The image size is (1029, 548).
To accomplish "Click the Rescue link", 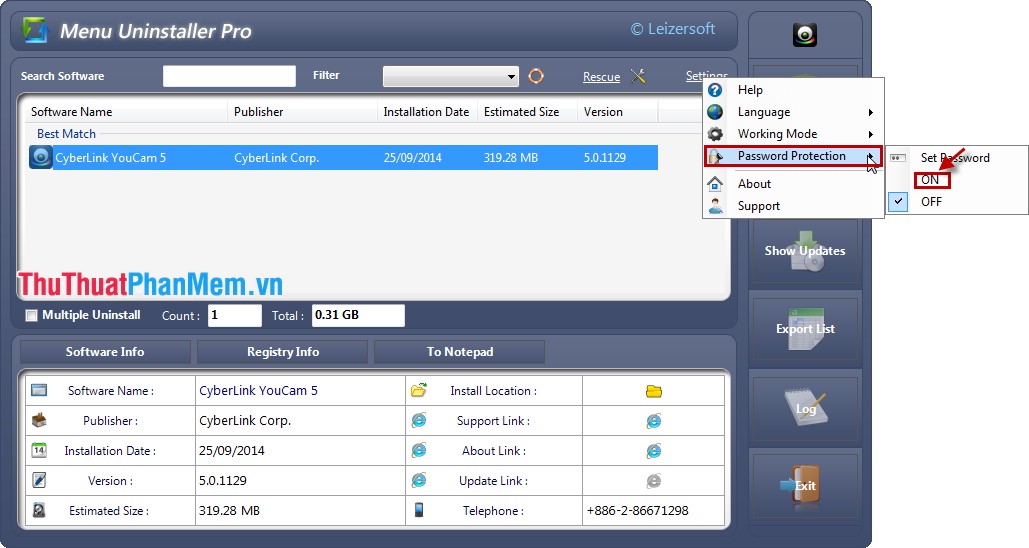I will tap(601, 77).
